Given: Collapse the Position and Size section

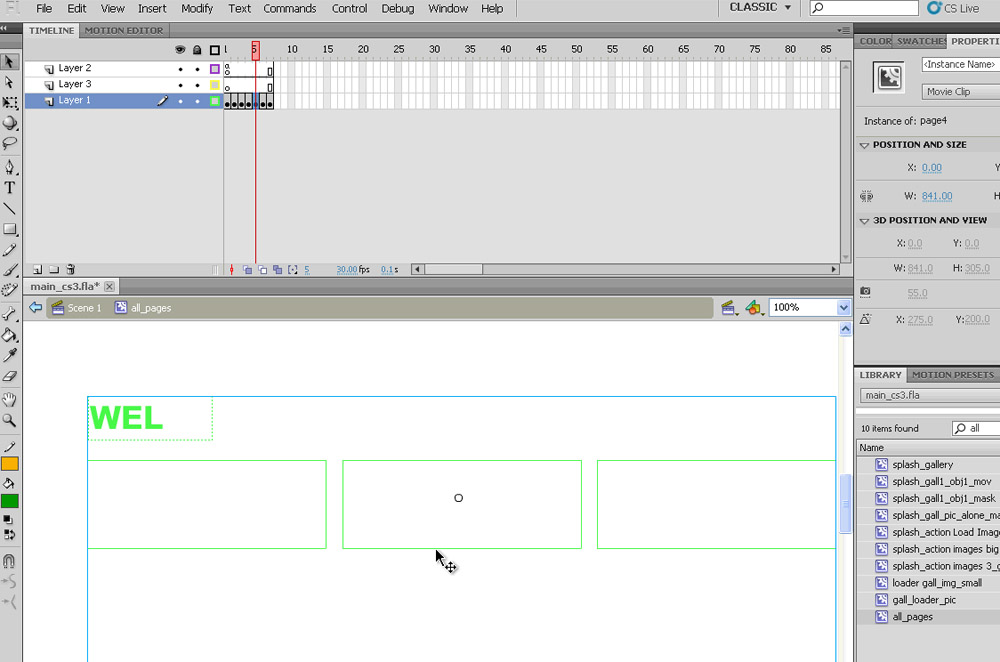Looking at the screenshot, I should click(x=864, y=145).
